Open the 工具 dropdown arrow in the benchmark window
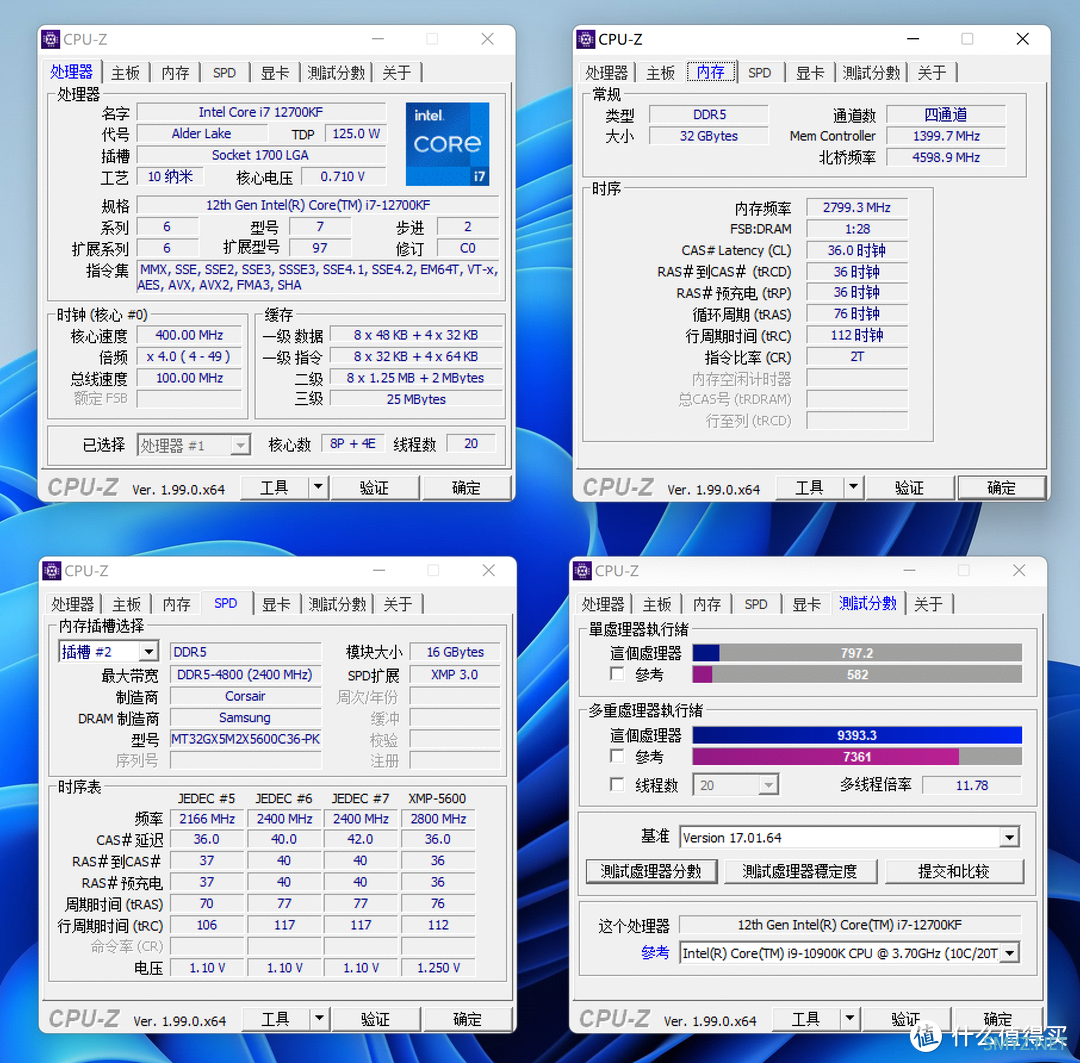This screenshot has height=1063, width=1080. (849, 1018)
